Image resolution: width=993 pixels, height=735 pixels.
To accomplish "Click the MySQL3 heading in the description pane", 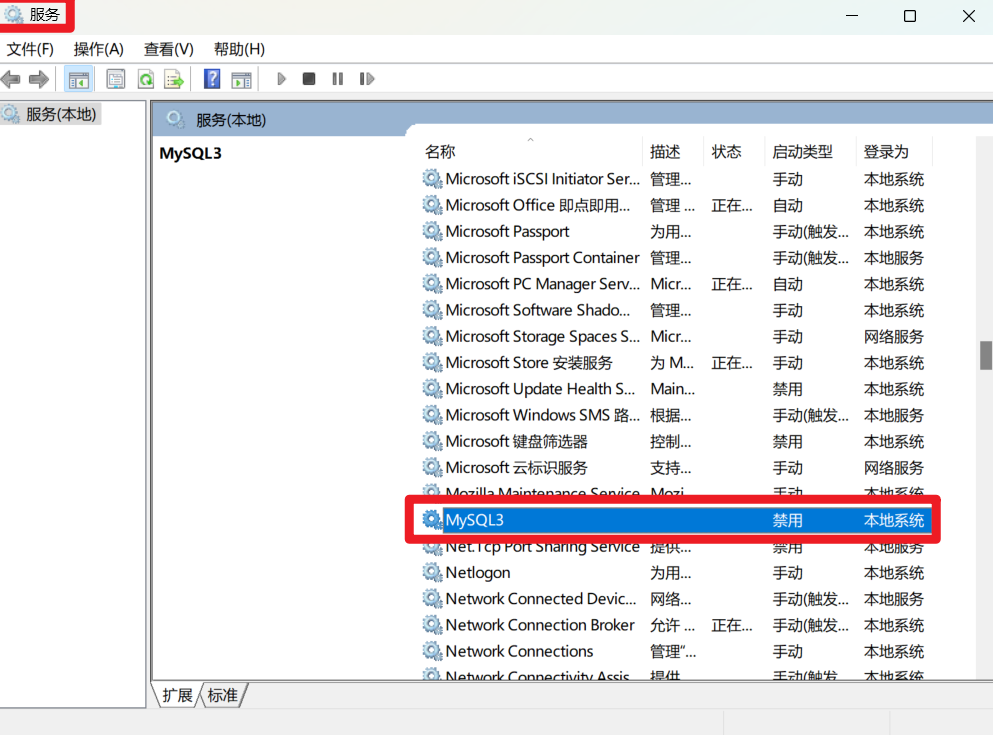I will 190,154.
